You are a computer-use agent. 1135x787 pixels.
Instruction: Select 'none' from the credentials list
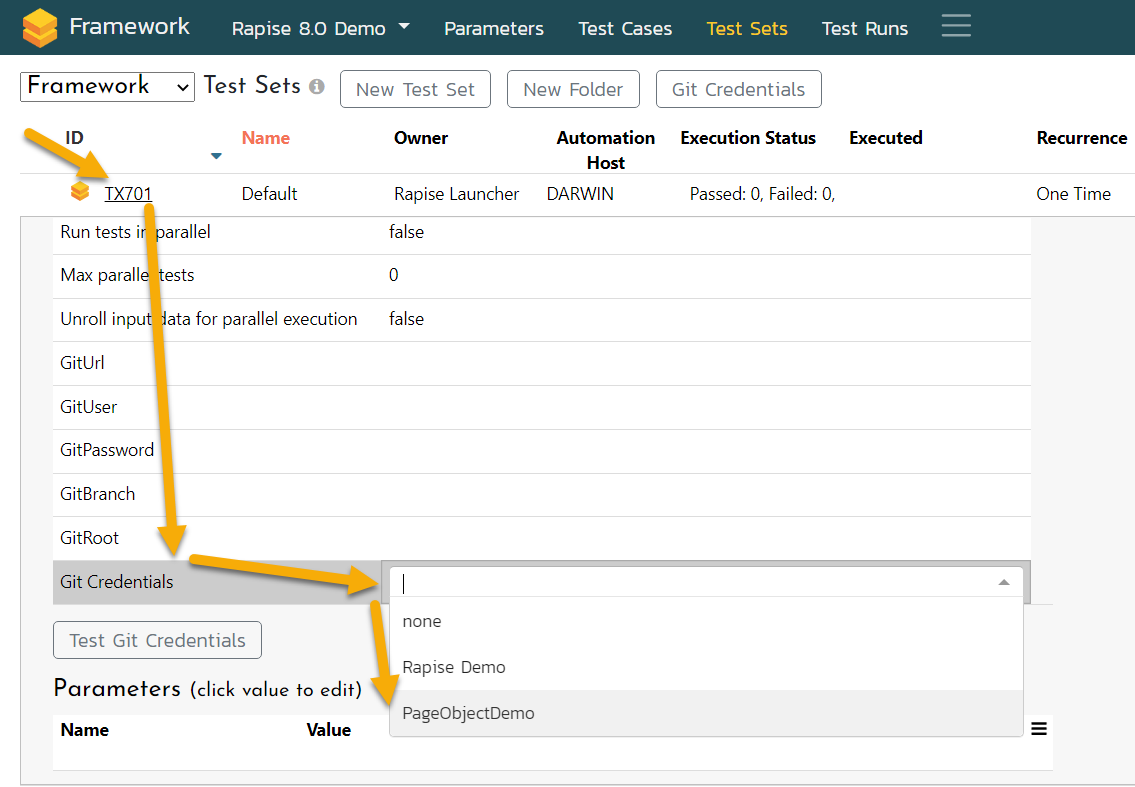(x=422, y=621)
